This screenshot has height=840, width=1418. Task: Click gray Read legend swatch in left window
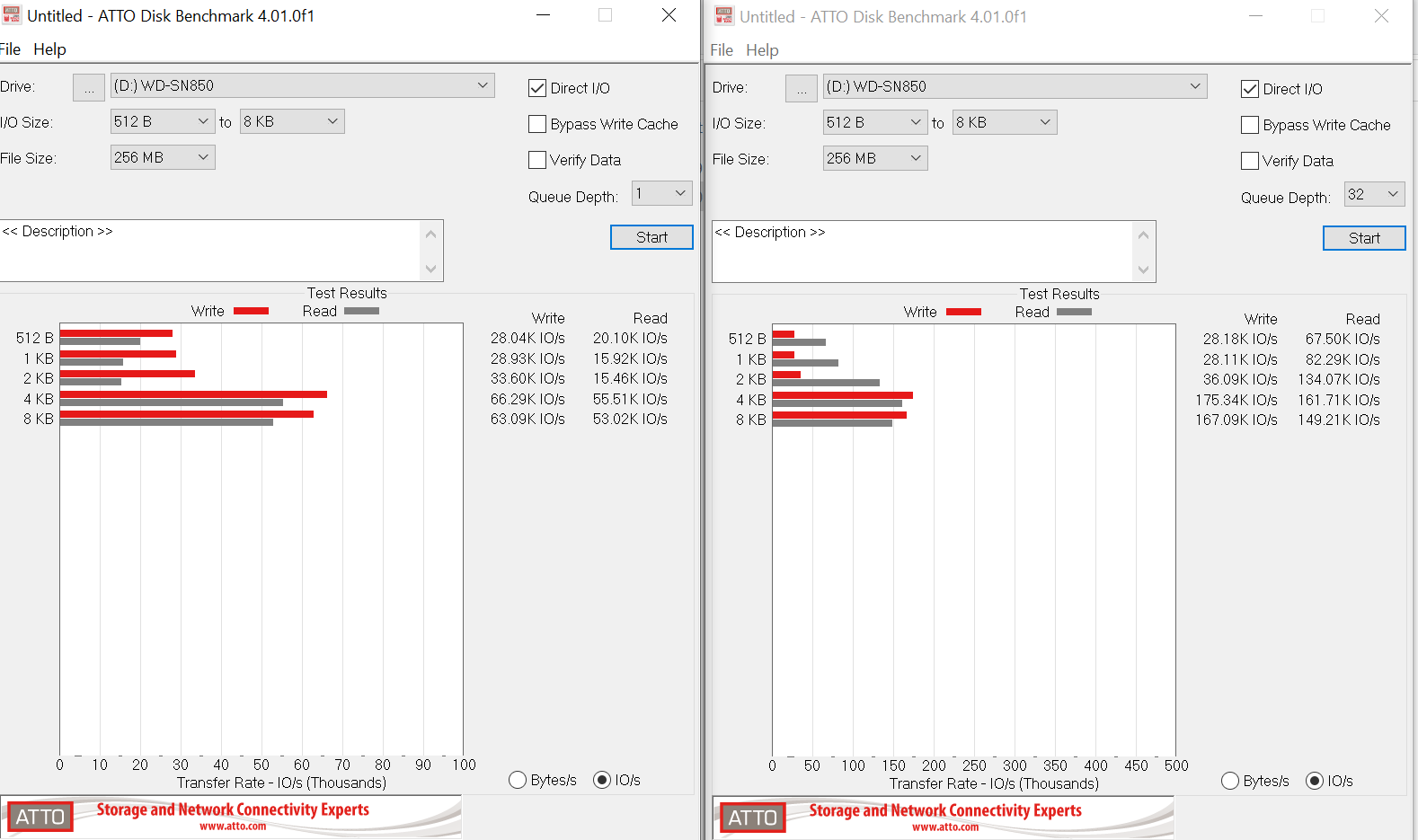(x=361, y=311)
